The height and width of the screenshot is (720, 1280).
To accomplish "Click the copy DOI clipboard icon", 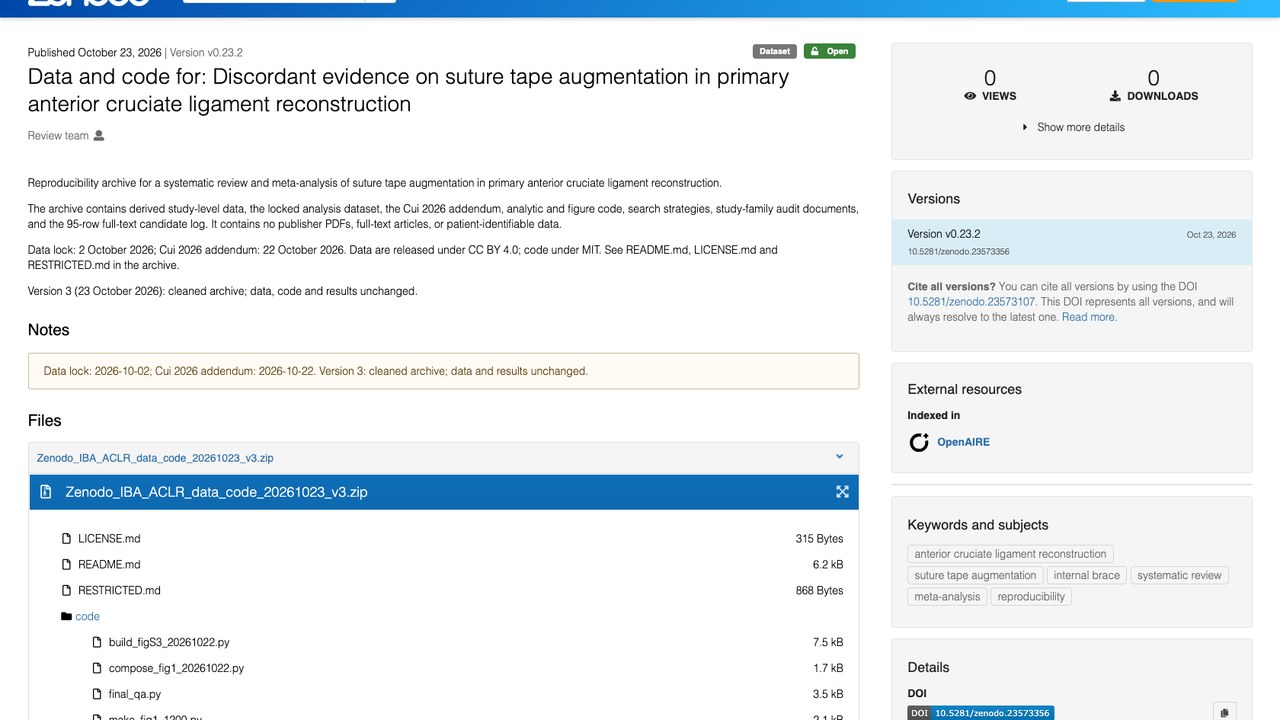I will pyautogui.click(x=1225, y=713).
